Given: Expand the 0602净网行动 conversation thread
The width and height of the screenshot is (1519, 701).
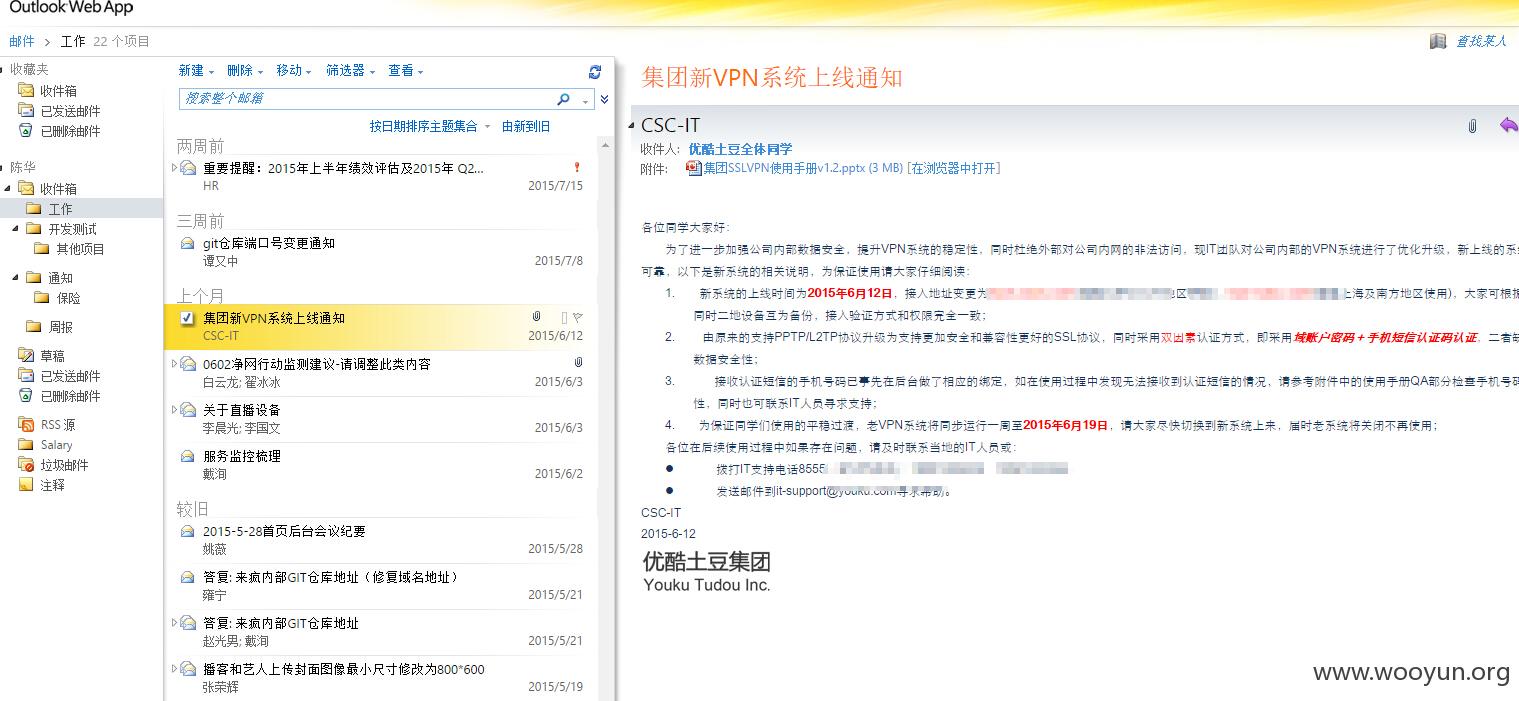Looking at the screenshot, I should click(x=174, y=364).
